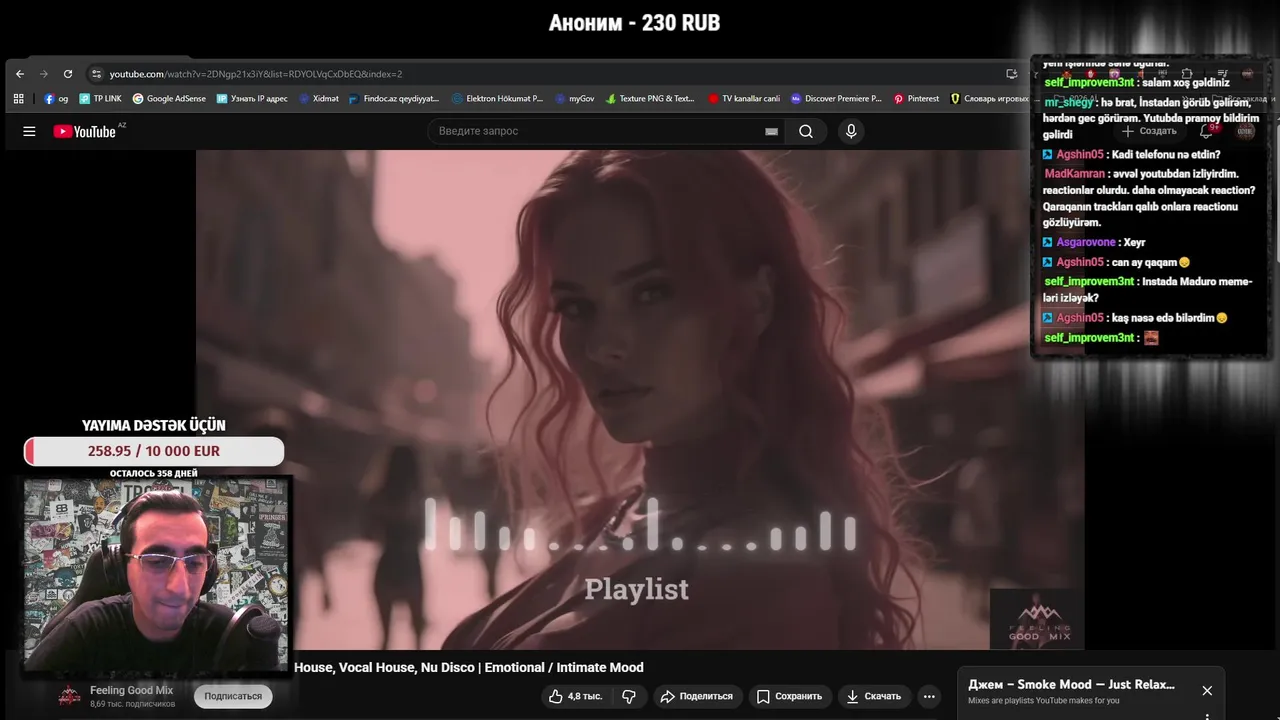Open the 'Узнать IP адрес' bookmark
Image resolution: width=1280 pixels, height=720 pixels.
pos(252,99)
